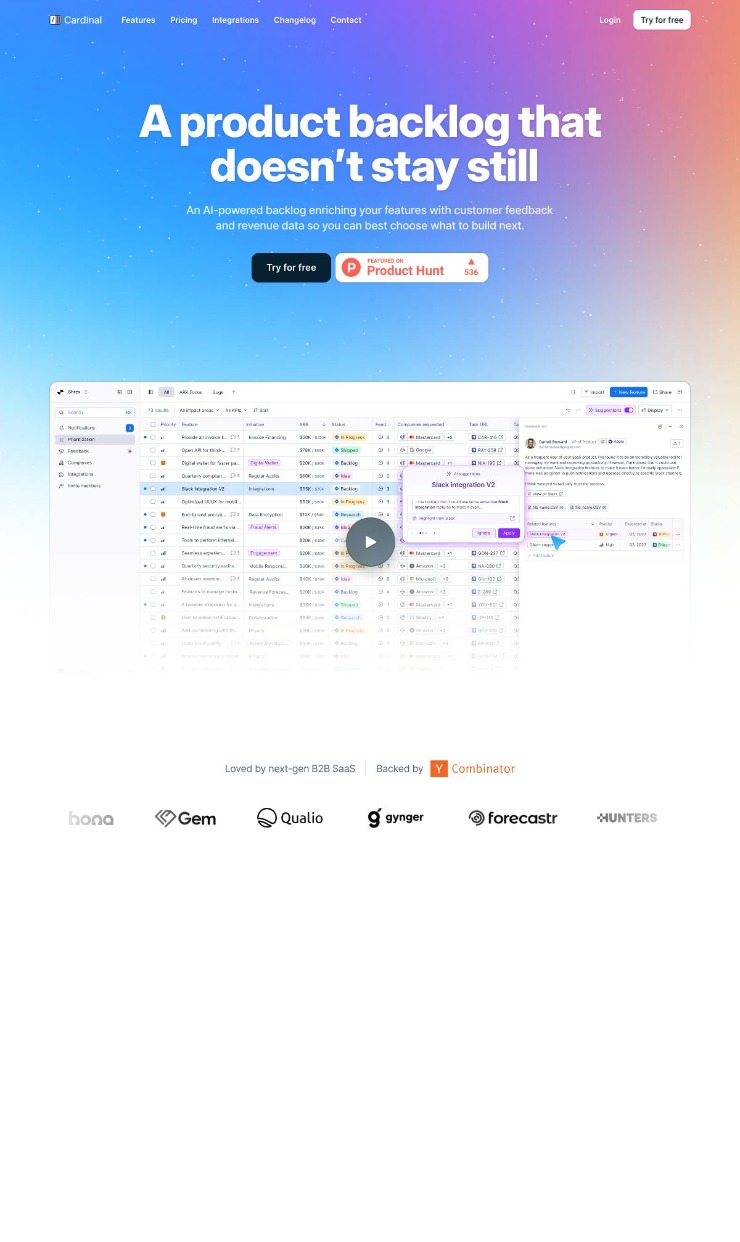Toggle the sidebar panel icon beside All tab
This screenshot has height=1242, width=740.
tap(151, 392)
